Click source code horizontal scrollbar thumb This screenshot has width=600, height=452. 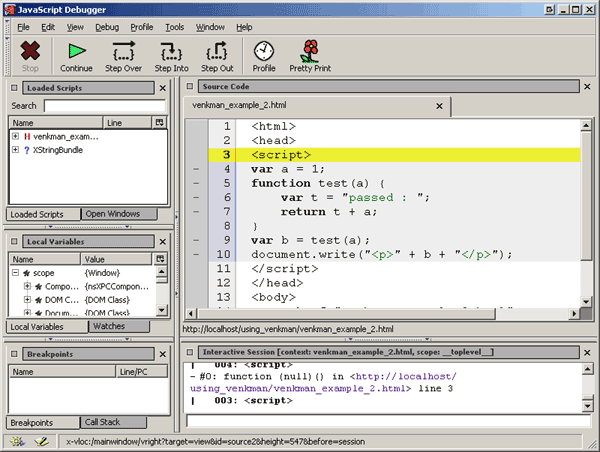coord(346,314)
